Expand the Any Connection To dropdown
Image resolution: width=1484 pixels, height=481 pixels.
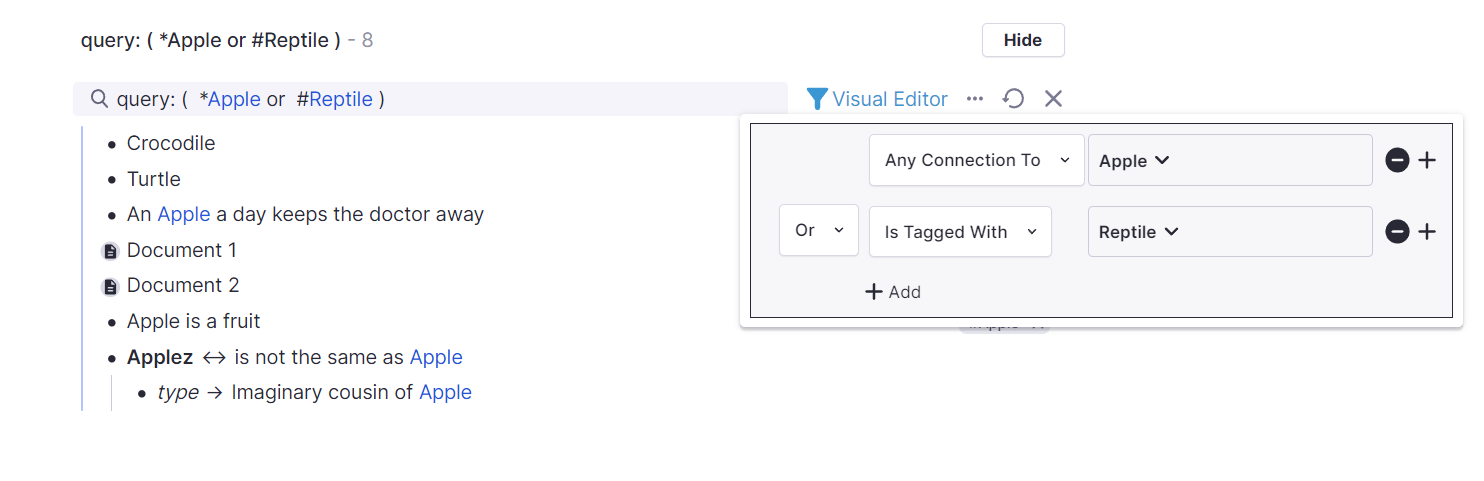point(976,160)
